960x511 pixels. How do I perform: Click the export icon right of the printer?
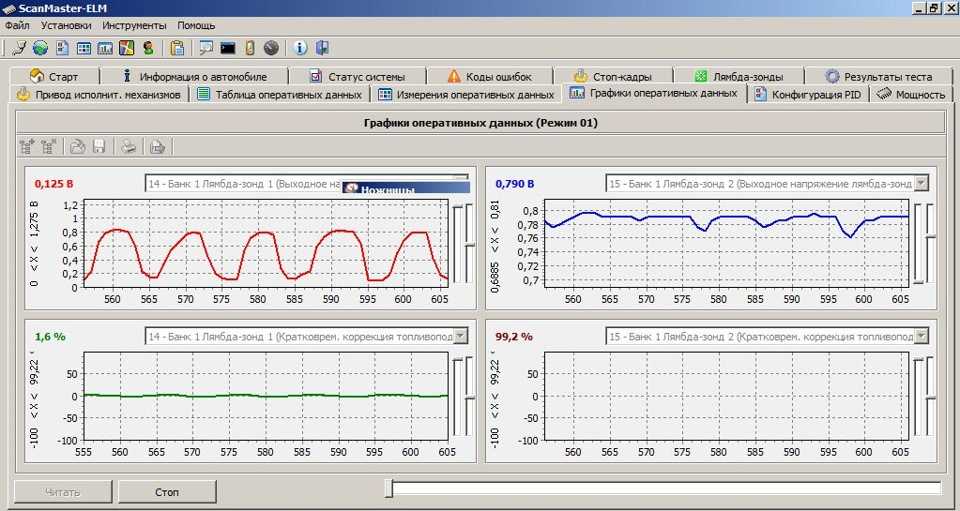click(x=157, y=146)
